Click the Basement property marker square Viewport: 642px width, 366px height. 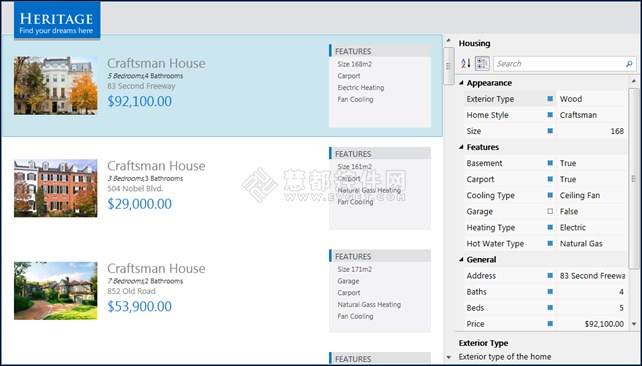pos(550,163)
